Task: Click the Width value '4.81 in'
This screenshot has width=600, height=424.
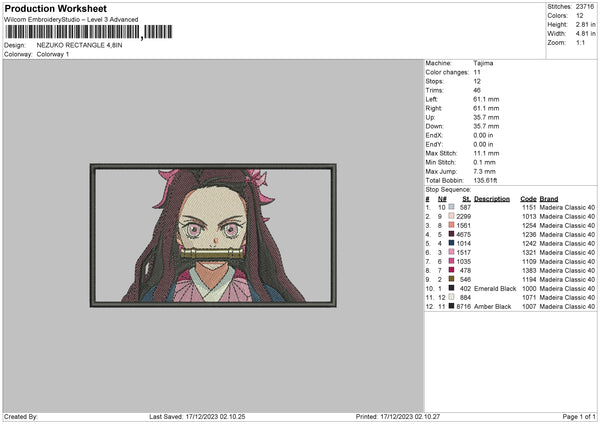Action: tap(585, 34)
